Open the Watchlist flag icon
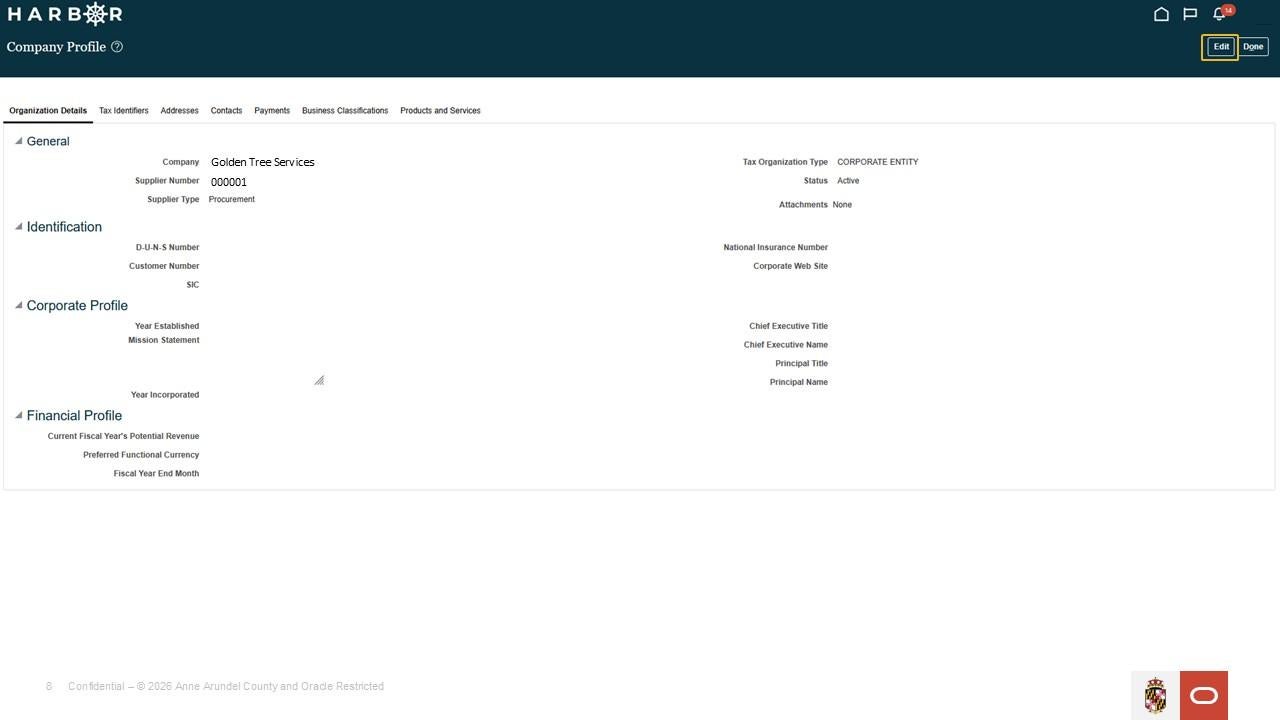1280x720 pixels. (x=1190, y=14)
